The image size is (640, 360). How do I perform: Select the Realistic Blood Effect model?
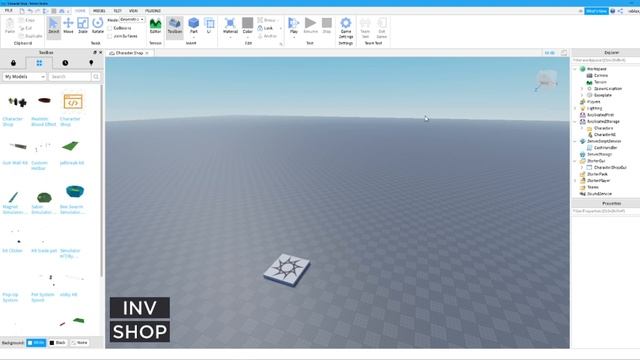pyautogui.click(x=44, y=100)
